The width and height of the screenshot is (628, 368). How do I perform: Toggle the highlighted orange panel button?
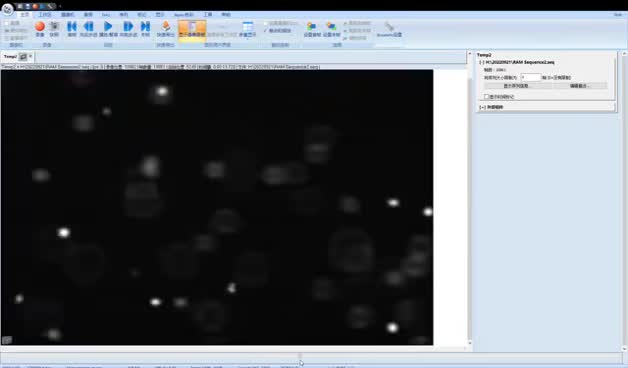point(192,29)
